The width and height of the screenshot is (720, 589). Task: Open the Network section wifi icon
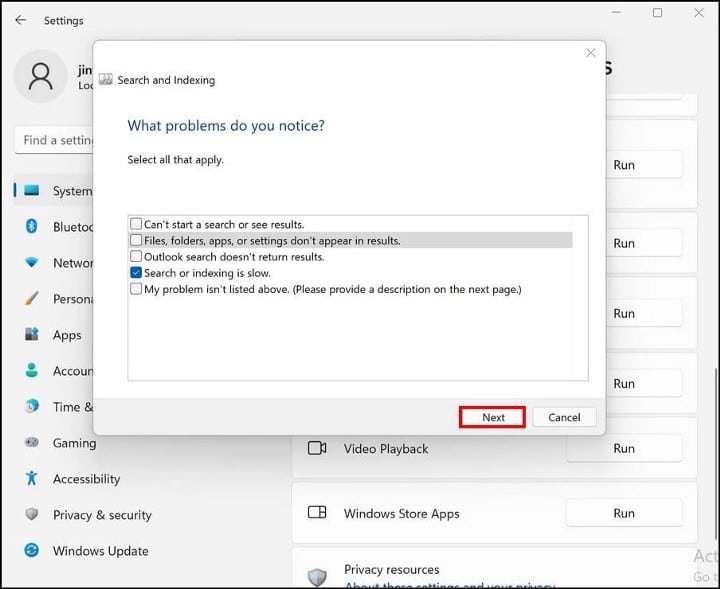32,262
